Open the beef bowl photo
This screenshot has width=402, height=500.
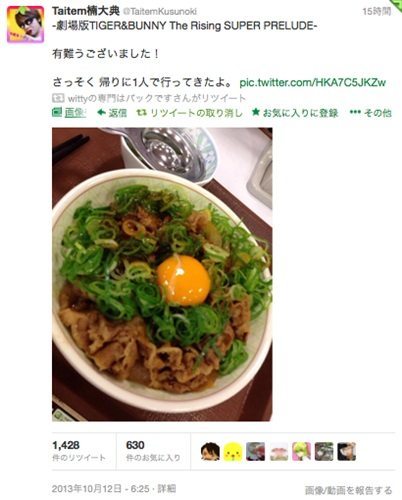tap(162, 274)
